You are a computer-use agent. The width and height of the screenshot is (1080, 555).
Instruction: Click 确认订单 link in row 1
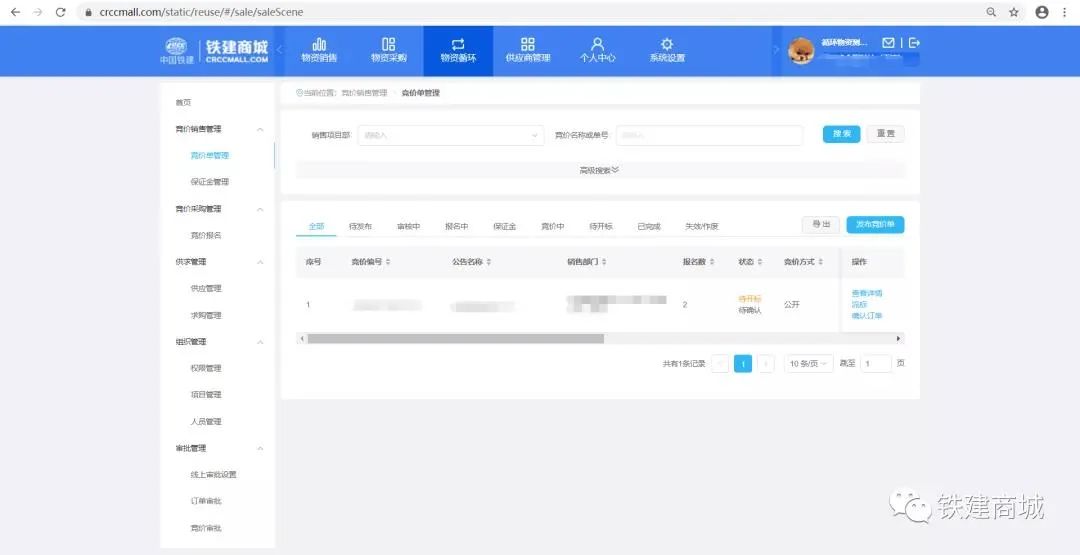(x=867, y=316)
